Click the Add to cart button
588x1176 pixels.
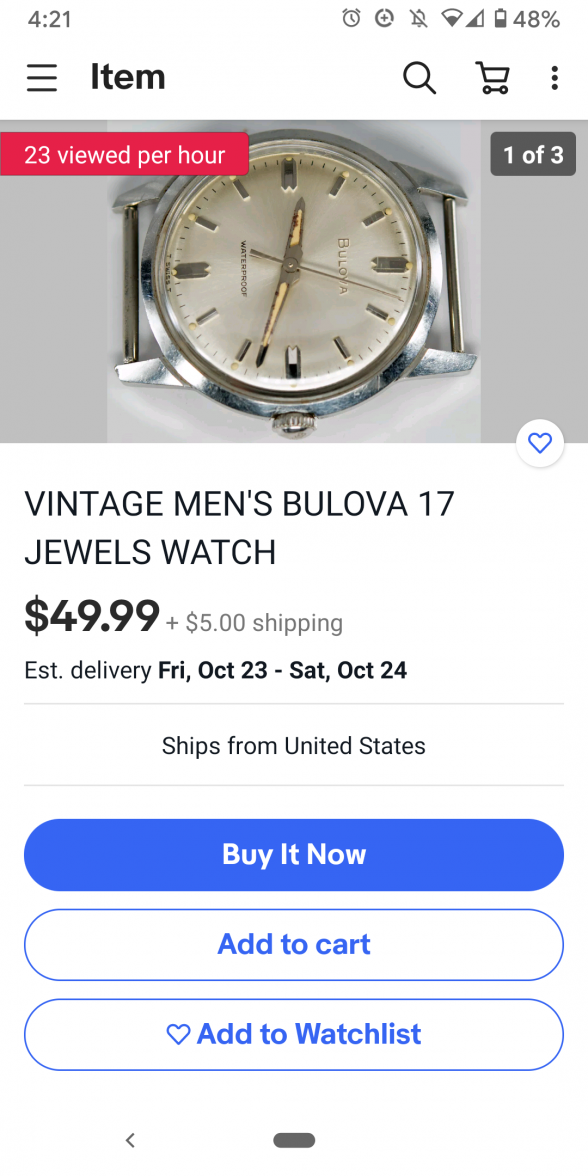[294, 945]
